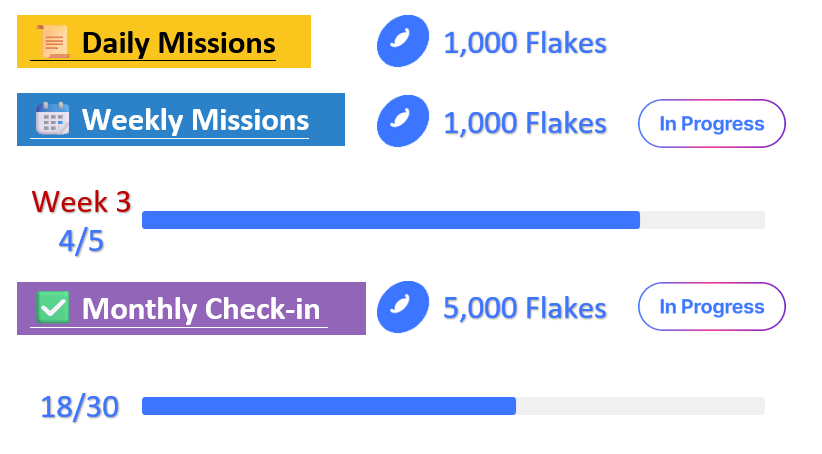The image size is (822, 454).
Task: Click the 5,000 Flakes reward text
Action: coord(525,307)
